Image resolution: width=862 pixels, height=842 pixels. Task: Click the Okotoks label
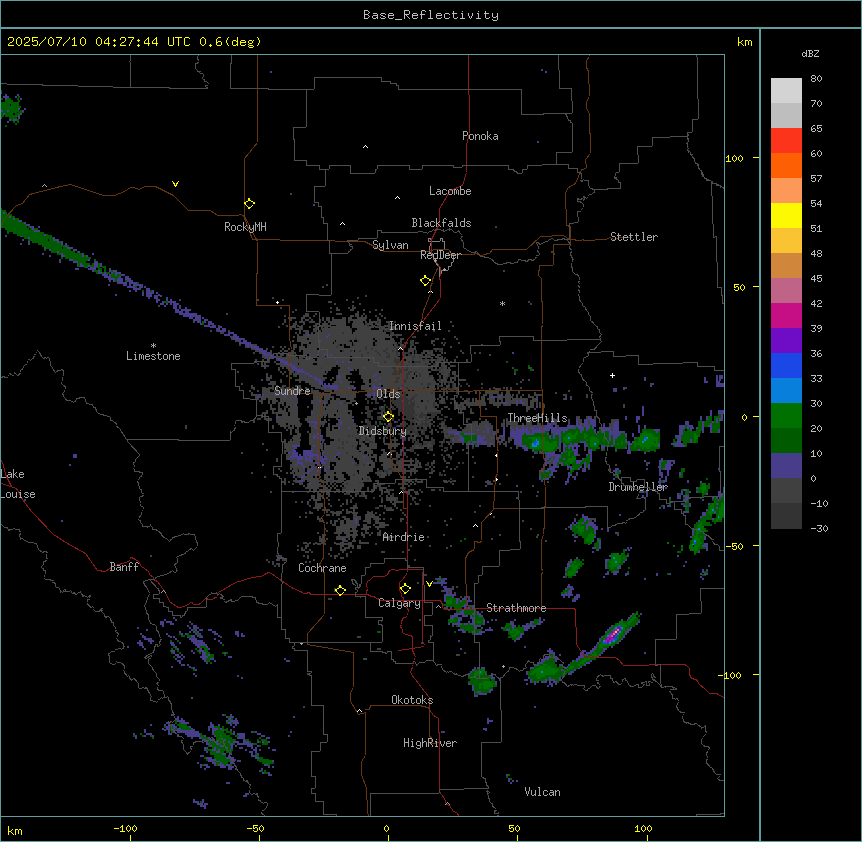412,700
